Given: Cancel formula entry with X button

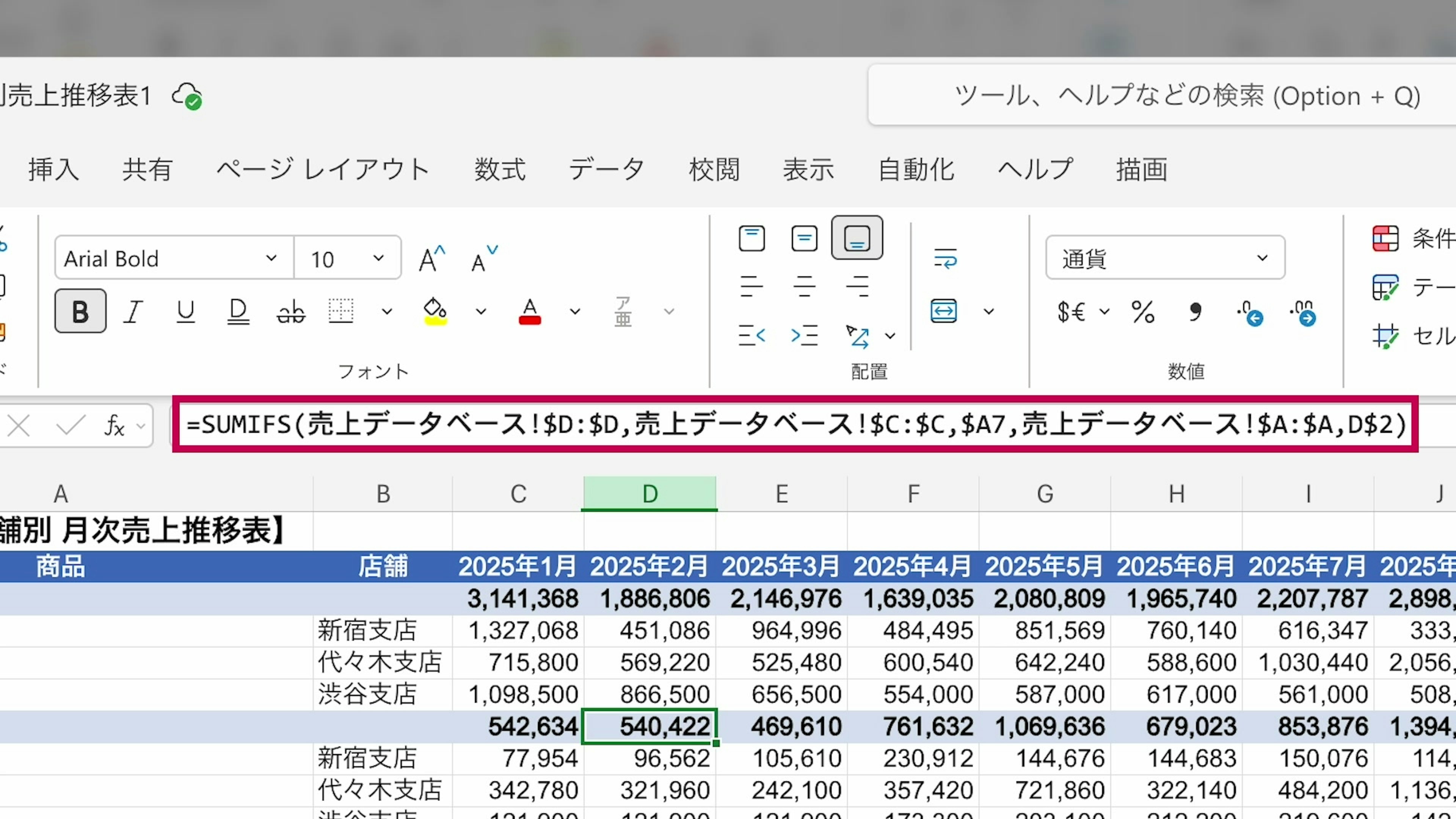Looking at the screenshot, I should [19, 425].
